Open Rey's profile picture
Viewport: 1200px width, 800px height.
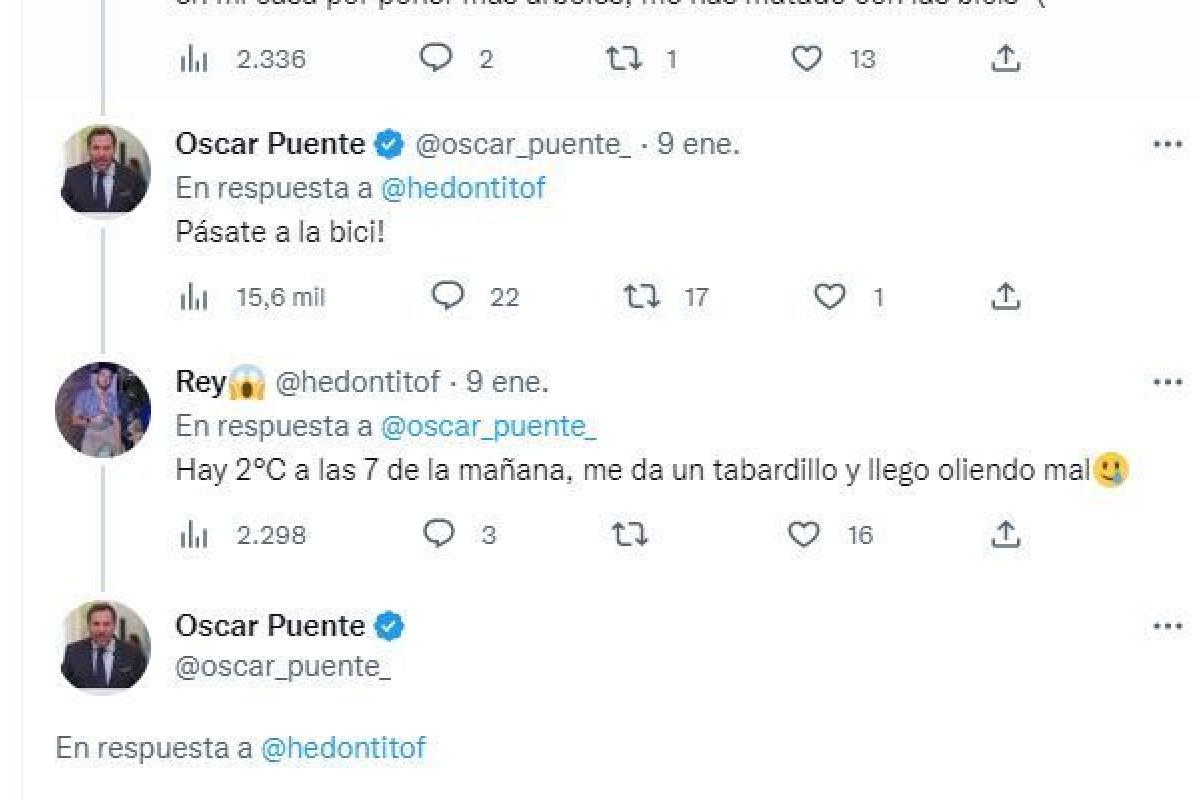103,409
